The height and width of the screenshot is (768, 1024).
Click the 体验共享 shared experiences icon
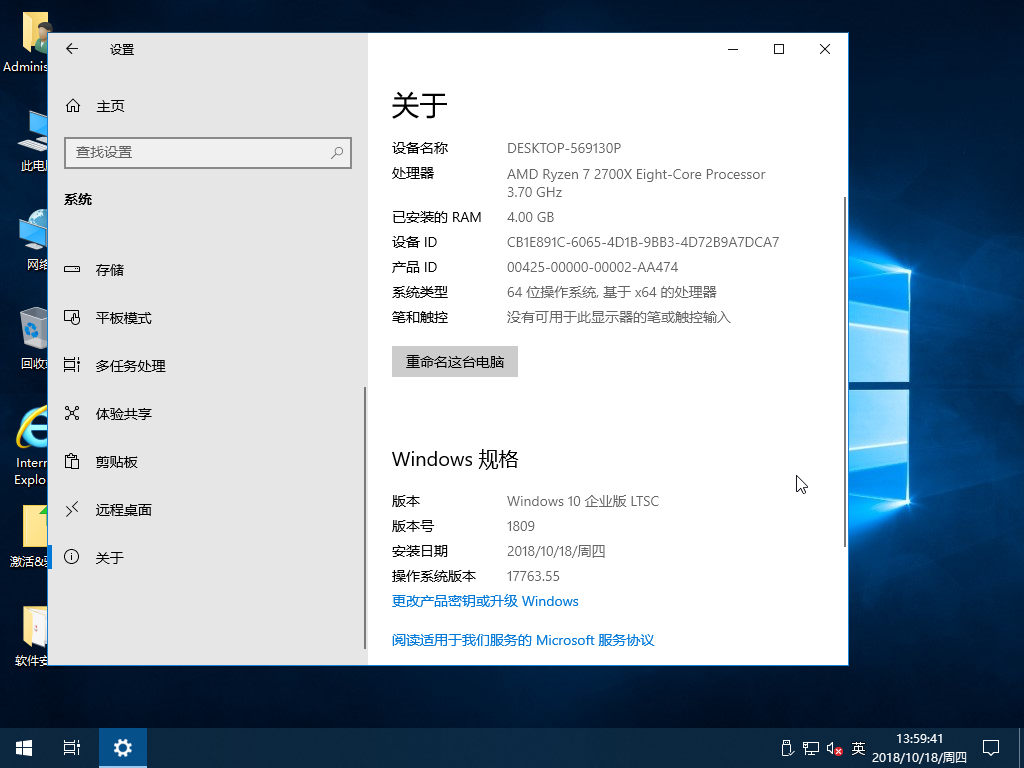tap(72, 413)
